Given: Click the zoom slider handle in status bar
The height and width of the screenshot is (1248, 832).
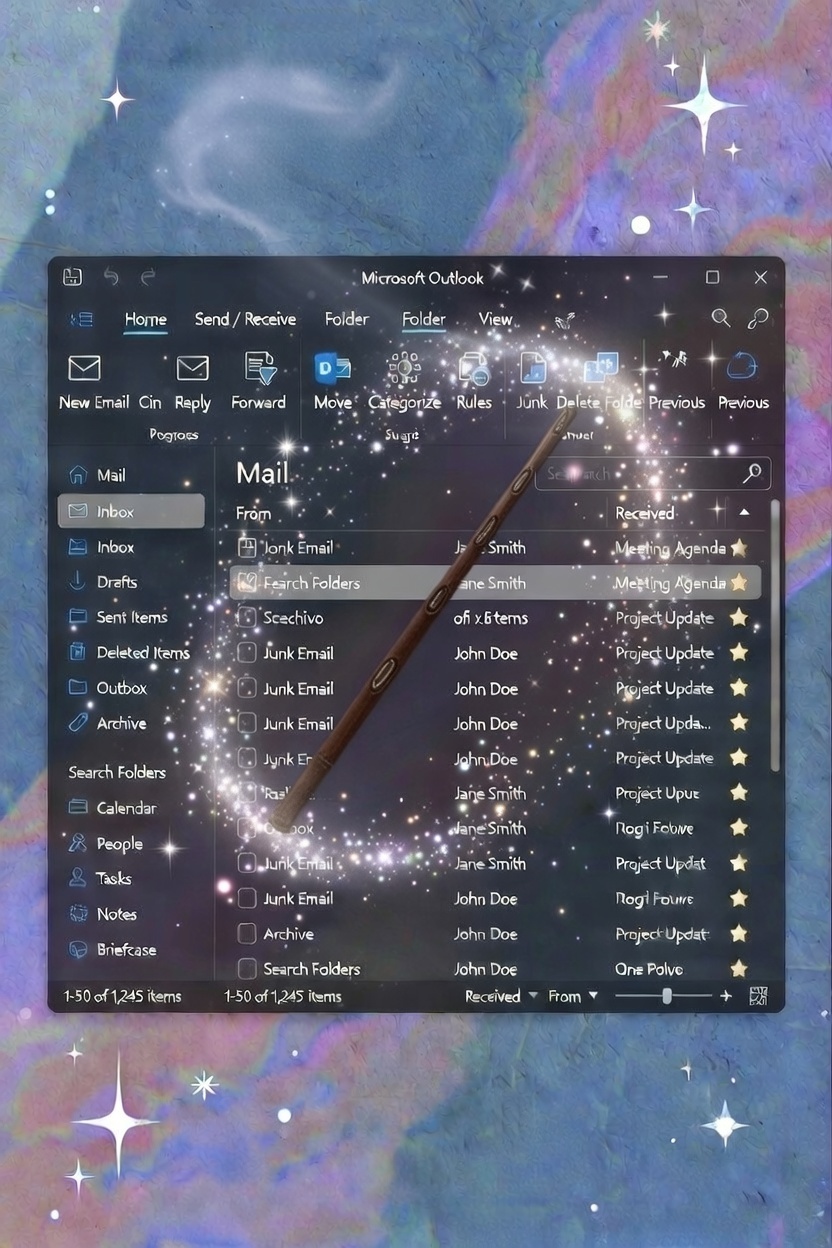Looking at the screenshot, I should click(x=667, y=996).
